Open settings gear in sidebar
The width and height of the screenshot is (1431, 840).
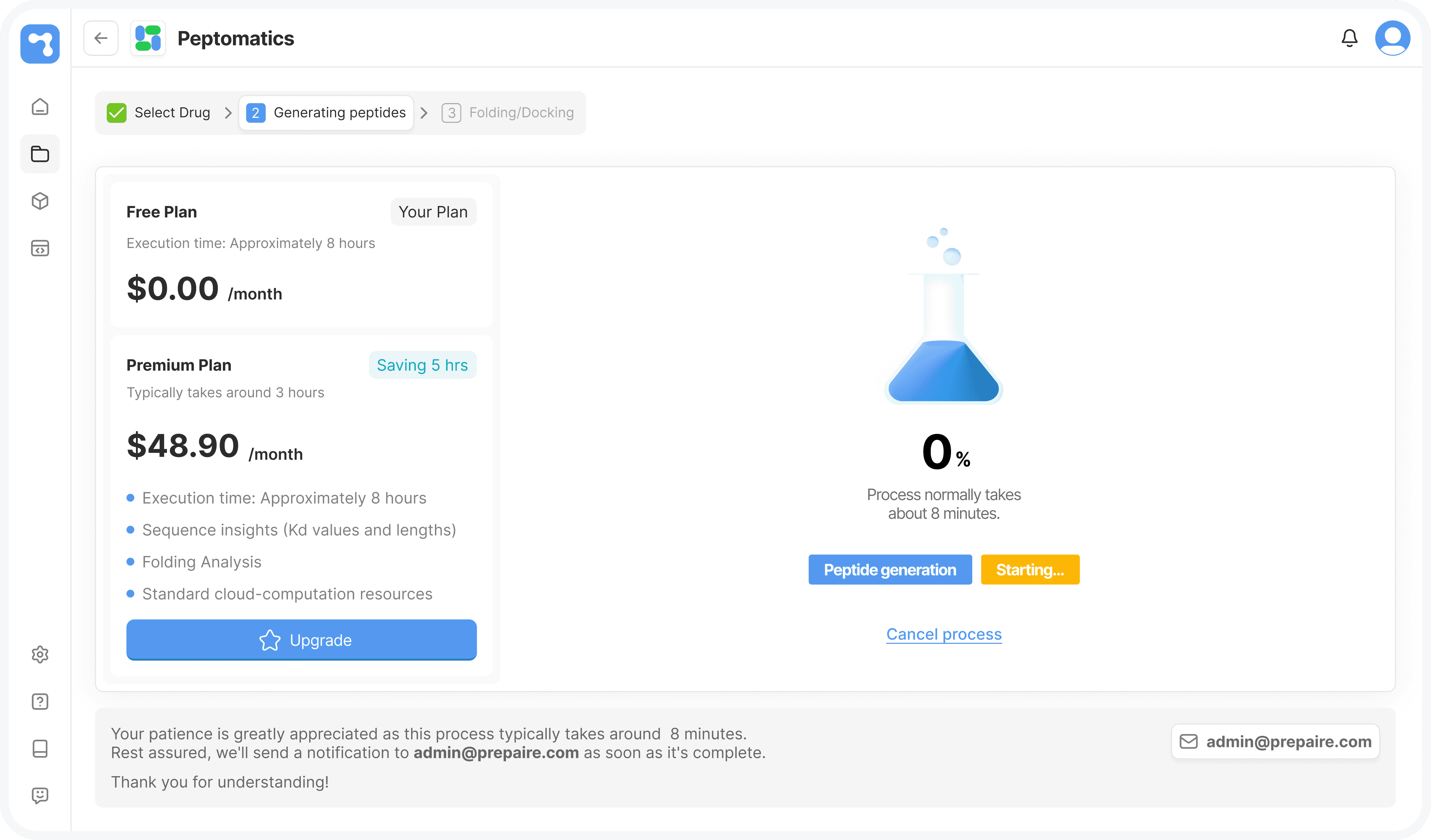point(40,654)
